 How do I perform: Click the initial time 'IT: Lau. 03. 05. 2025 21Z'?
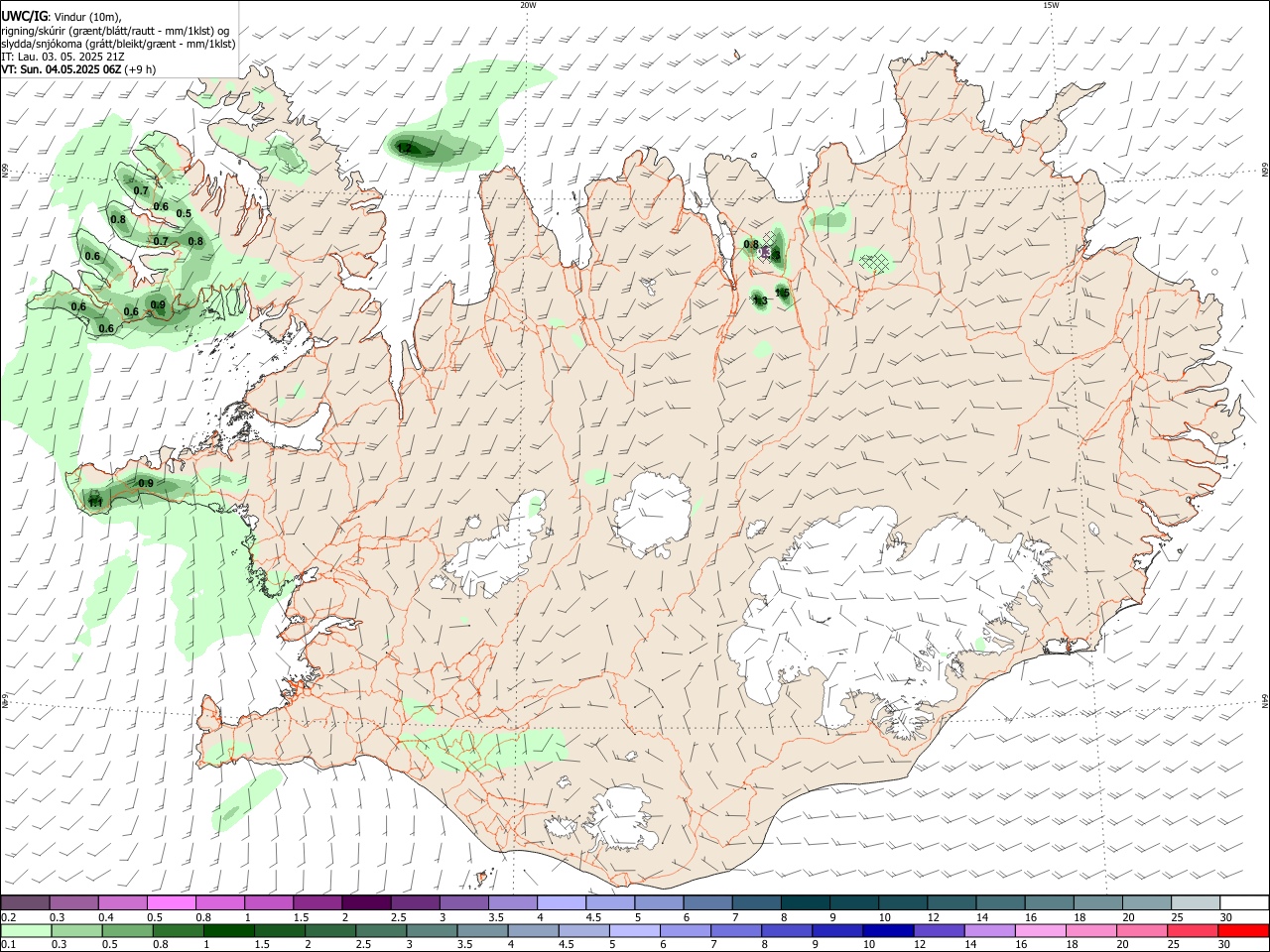click(63, 57)
